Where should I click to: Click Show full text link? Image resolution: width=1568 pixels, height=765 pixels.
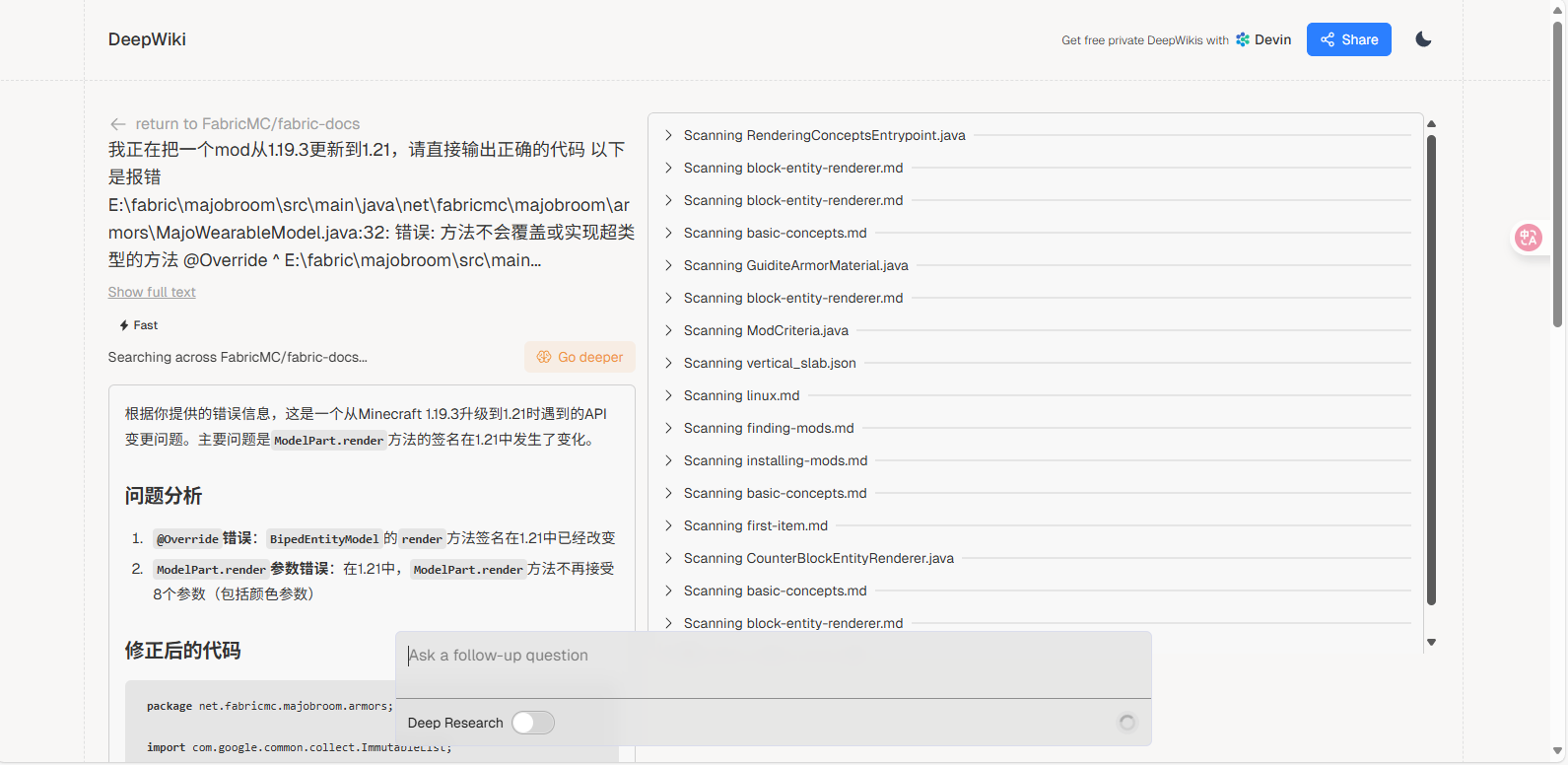pyautogui.click(x=152, y=292)
